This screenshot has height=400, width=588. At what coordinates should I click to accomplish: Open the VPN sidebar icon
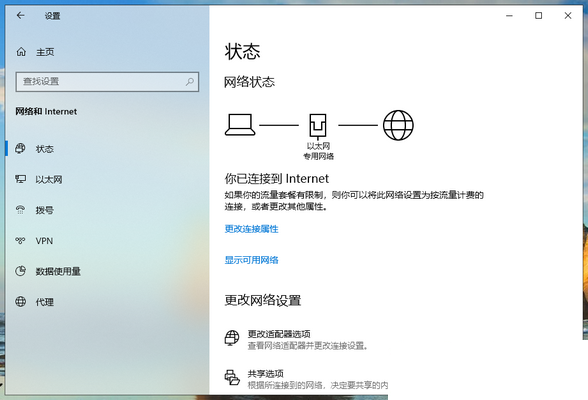[20, 240]
